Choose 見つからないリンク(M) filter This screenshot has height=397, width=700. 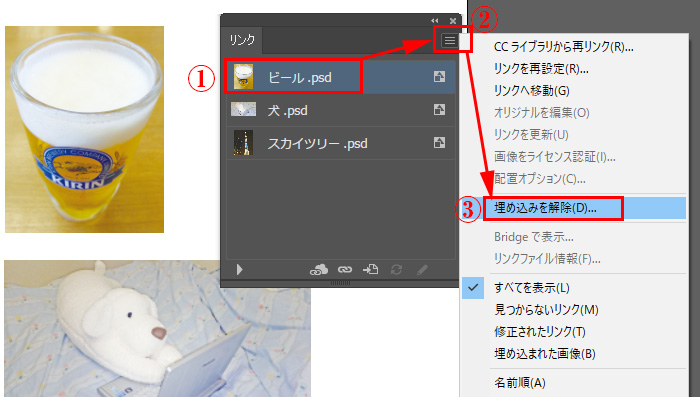pyautogui.click(x=546, y=309)
